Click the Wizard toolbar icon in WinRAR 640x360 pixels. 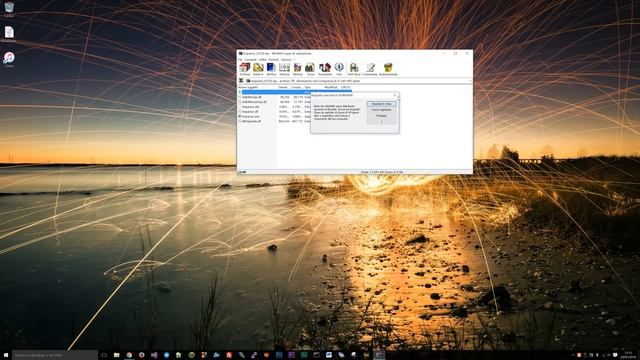325,69
